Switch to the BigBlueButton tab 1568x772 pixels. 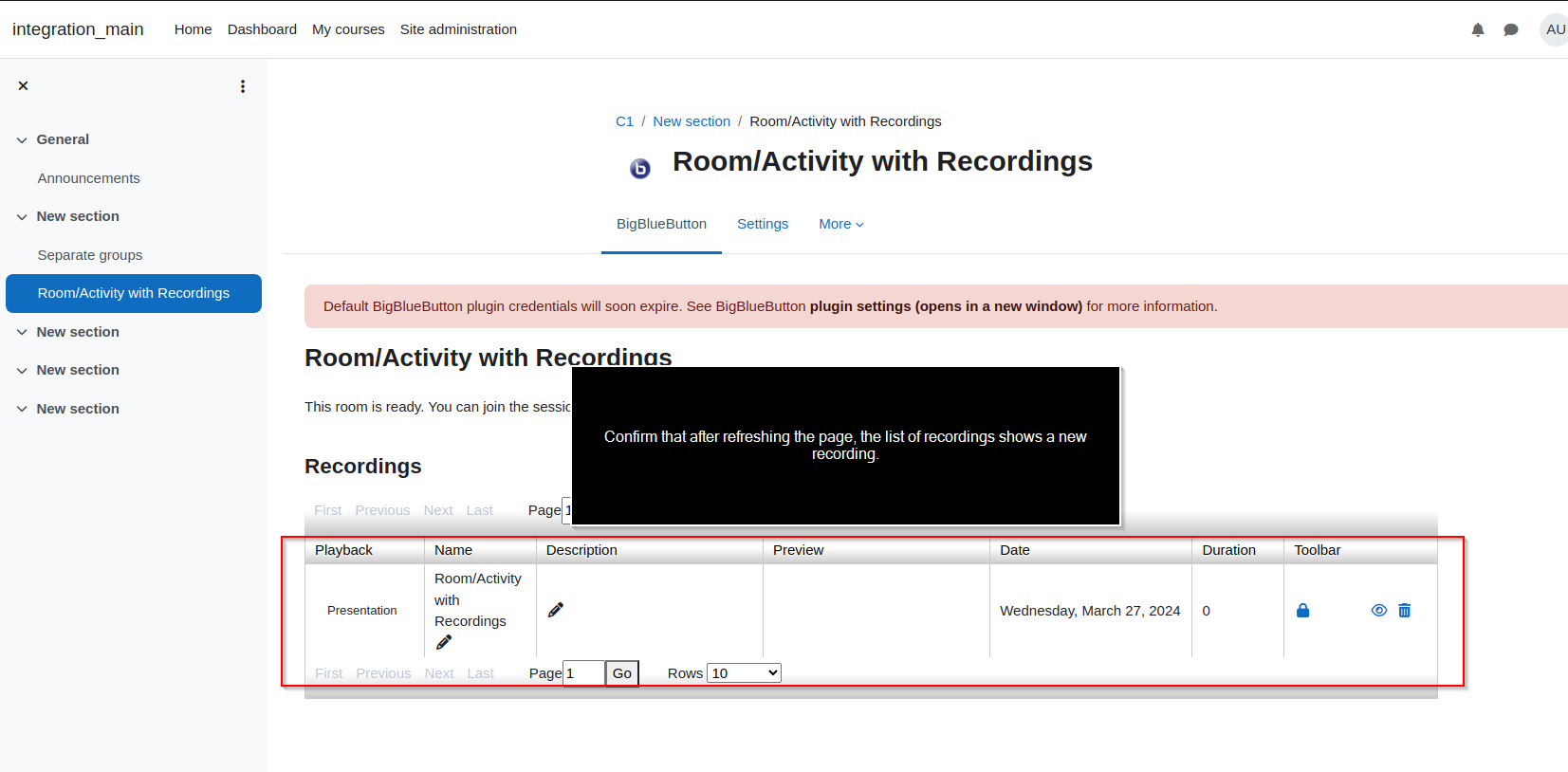point(661,224)
